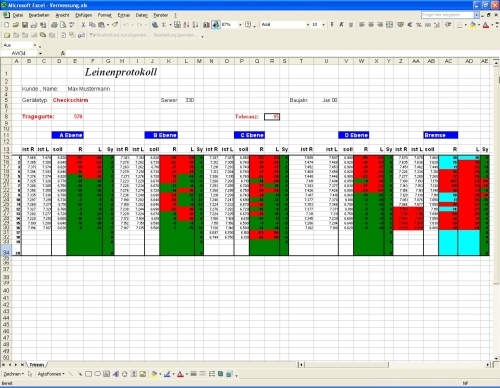Screen dimensions: 500x388
Task: Toggle center alignment button
Action: [371, 25]
